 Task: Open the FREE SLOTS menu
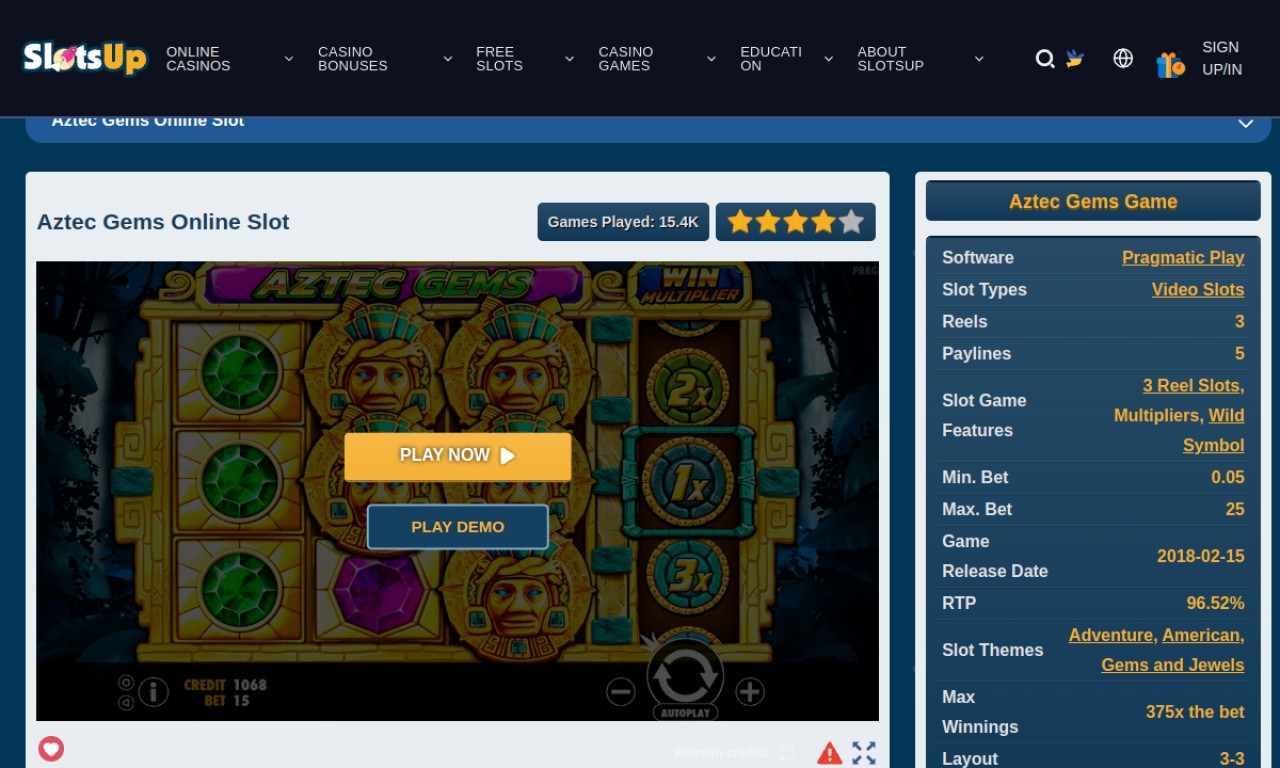click(499, 59)
